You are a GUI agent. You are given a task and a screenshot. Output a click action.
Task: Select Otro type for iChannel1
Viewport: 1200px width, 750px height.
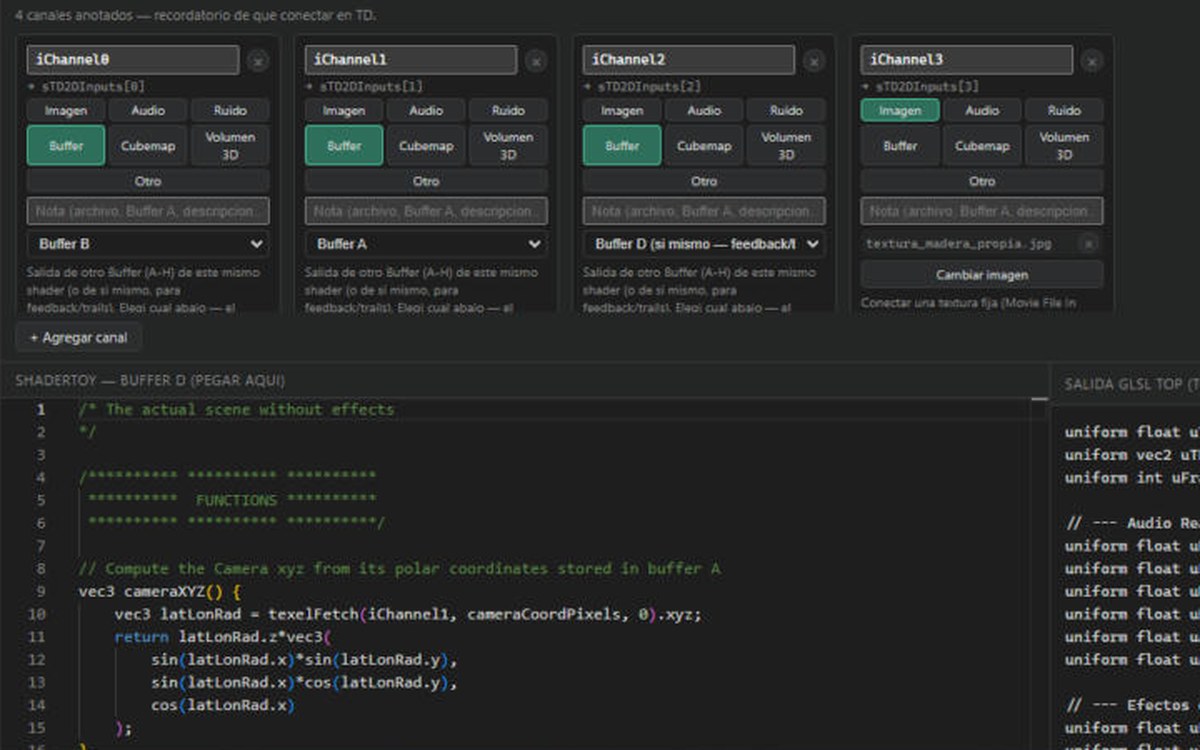pos(426,181)
